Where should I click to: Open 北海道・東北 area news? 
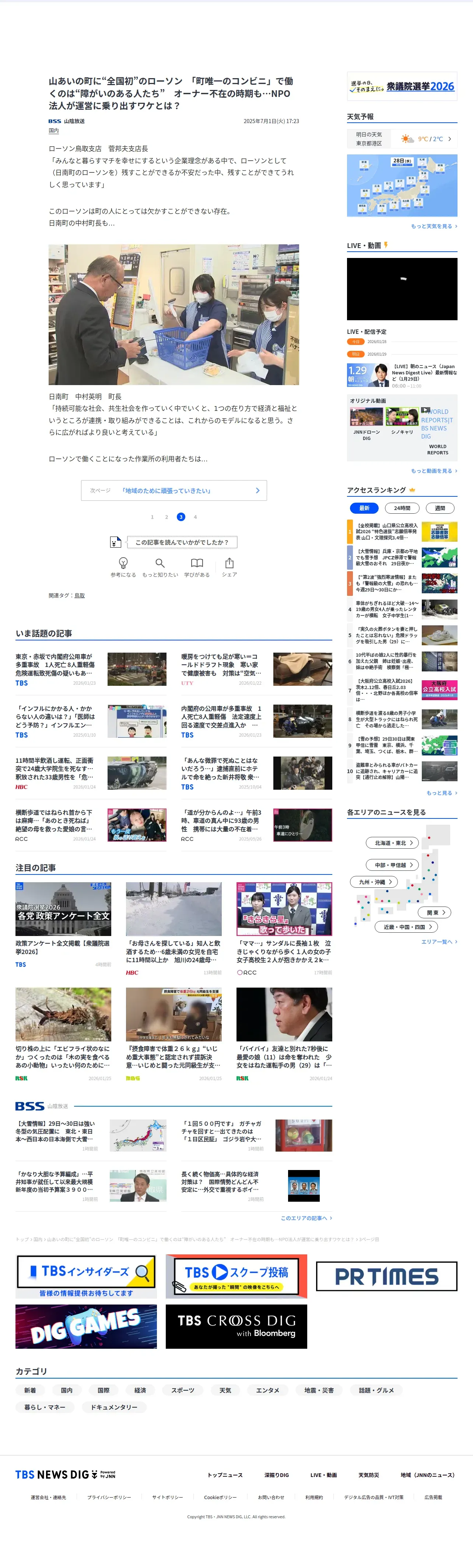click(x=393, y=843)
